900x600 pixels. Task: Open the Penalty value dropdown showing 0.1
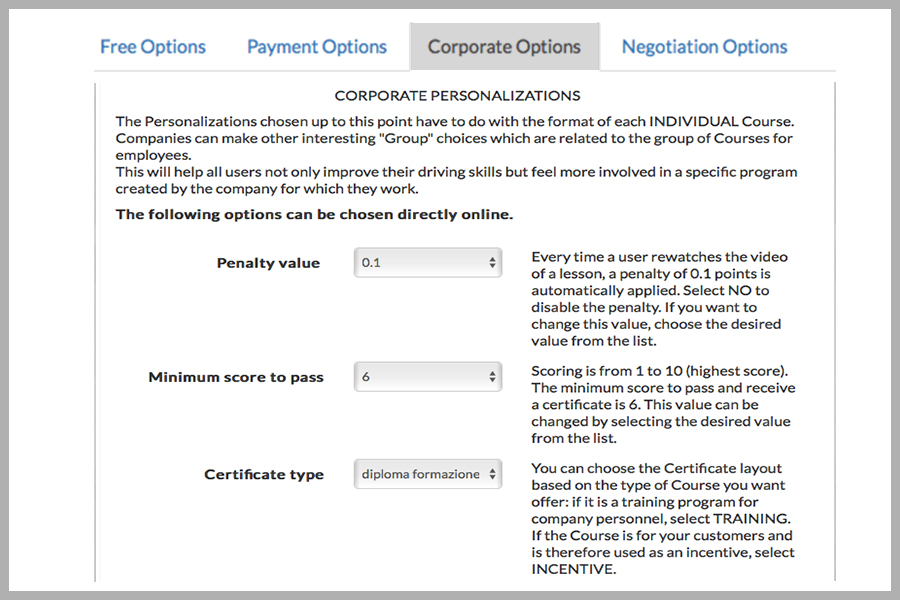tap(428, 262)
